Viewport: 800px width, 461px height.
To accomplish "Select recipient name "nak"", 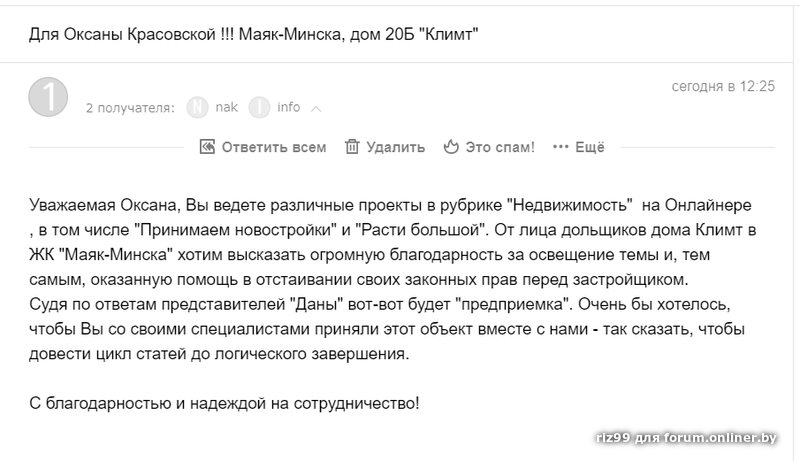I will tap(227, 107).
